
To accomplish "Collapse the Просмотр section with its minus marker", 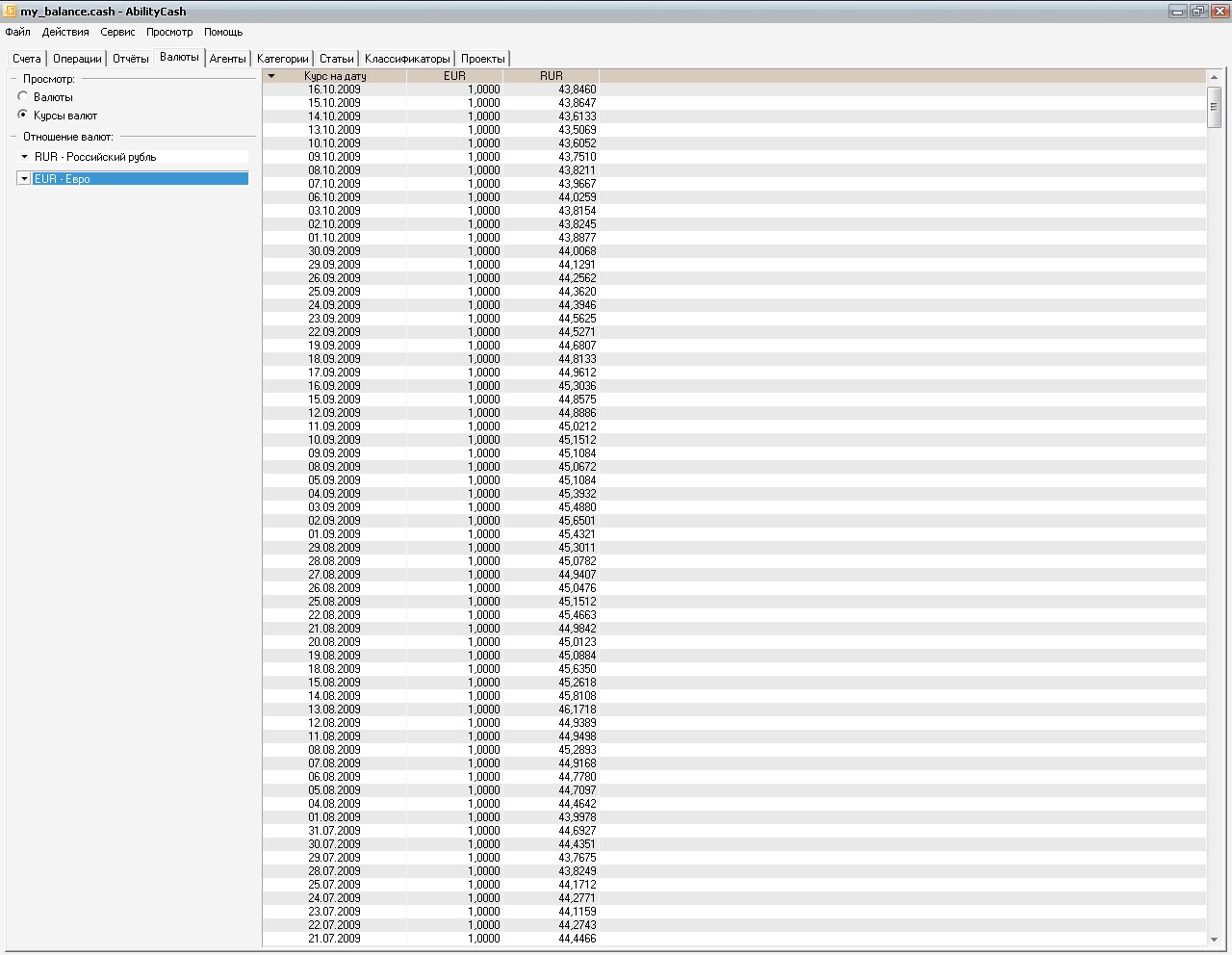I will click(x=13, y=79).
